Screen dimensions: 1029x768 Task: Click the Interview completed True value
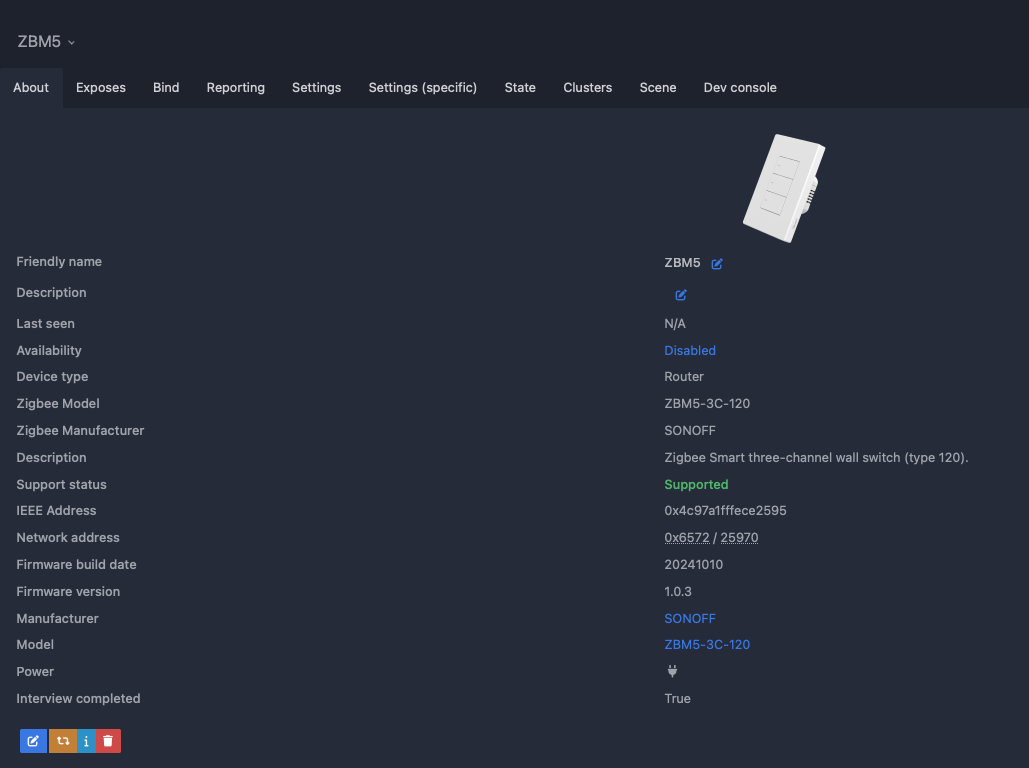pos(677,698)
